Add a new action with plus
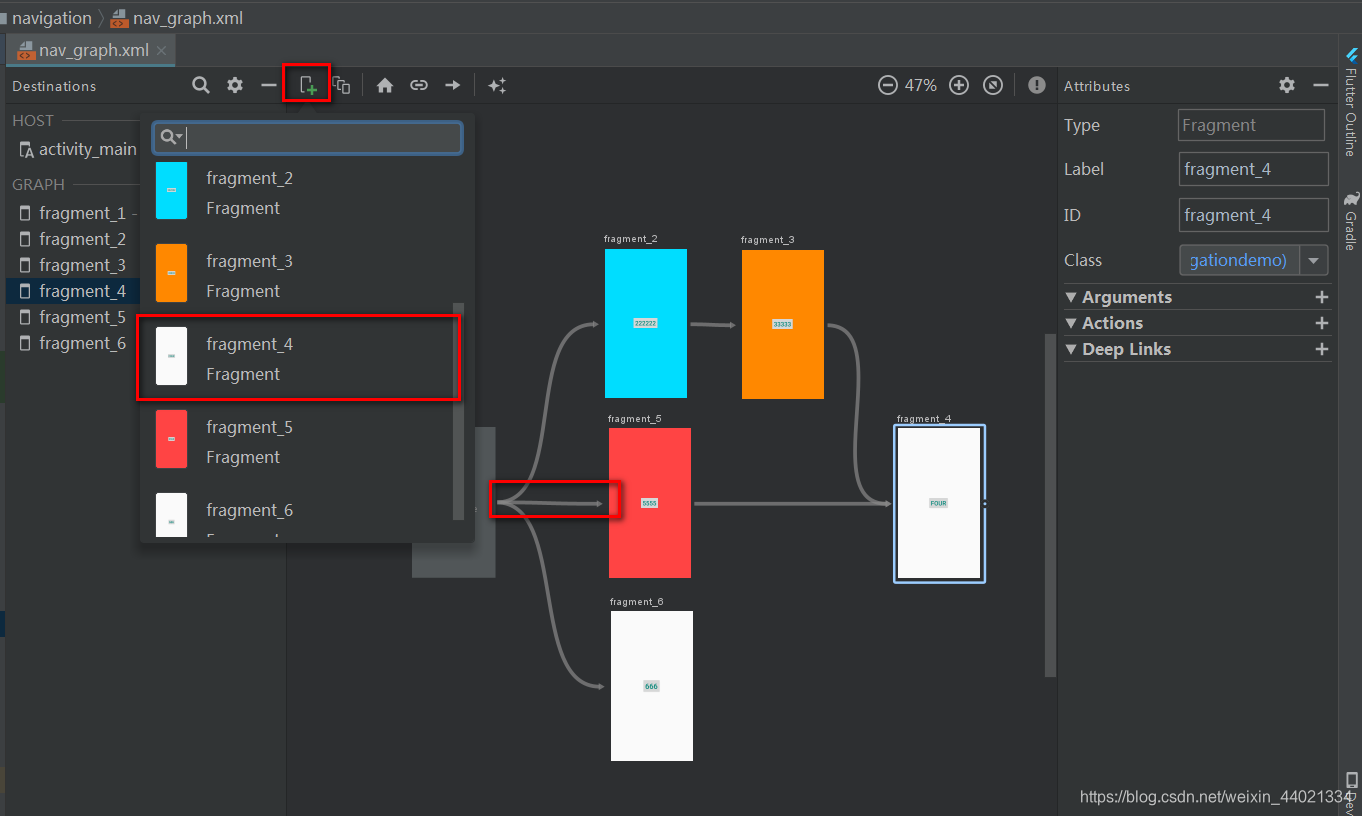Image resolution: width=1362 pixels, height=816 pixels. 1322,323
